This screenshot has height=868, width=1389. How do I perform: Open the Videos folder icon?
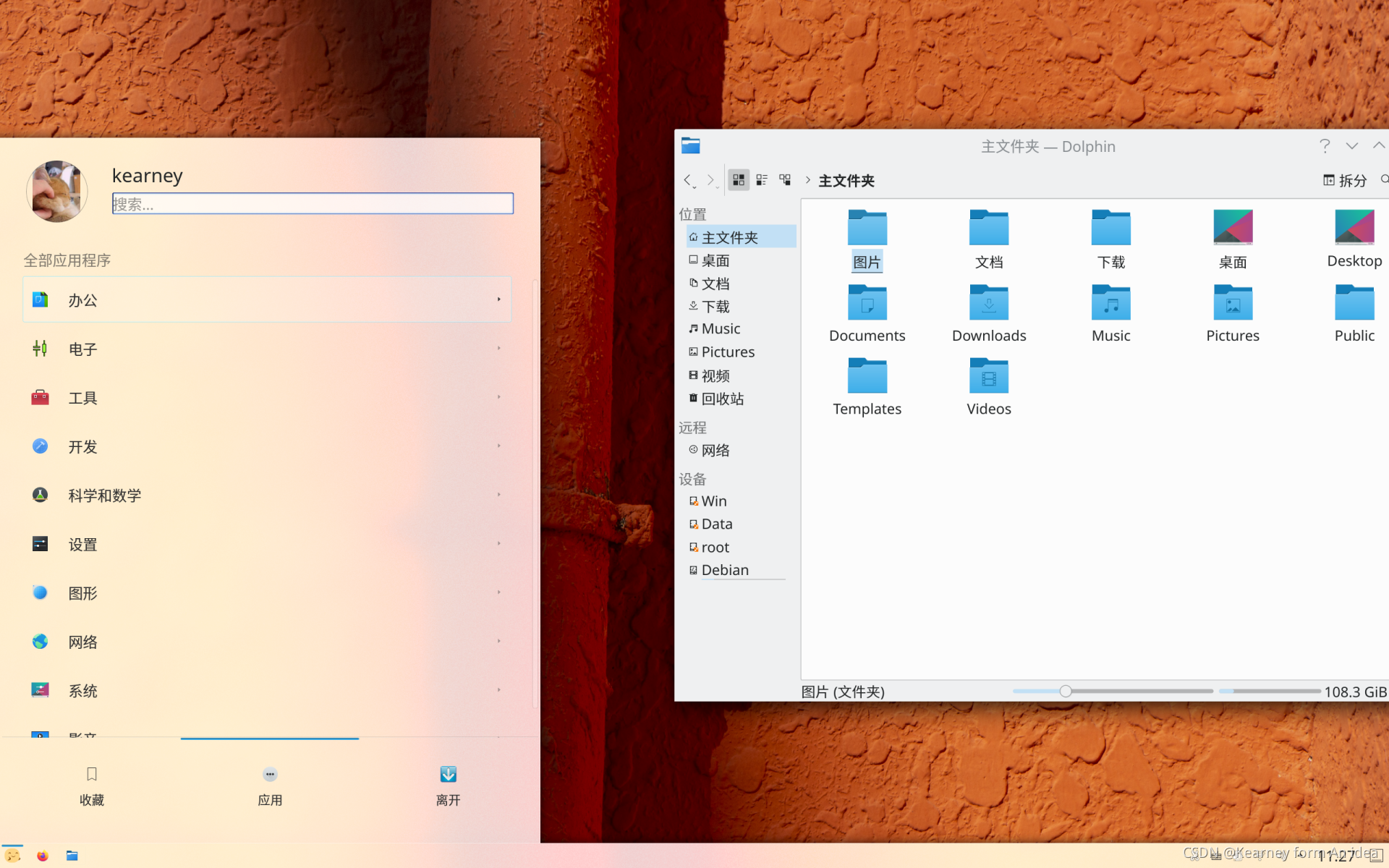coord(988,376)
